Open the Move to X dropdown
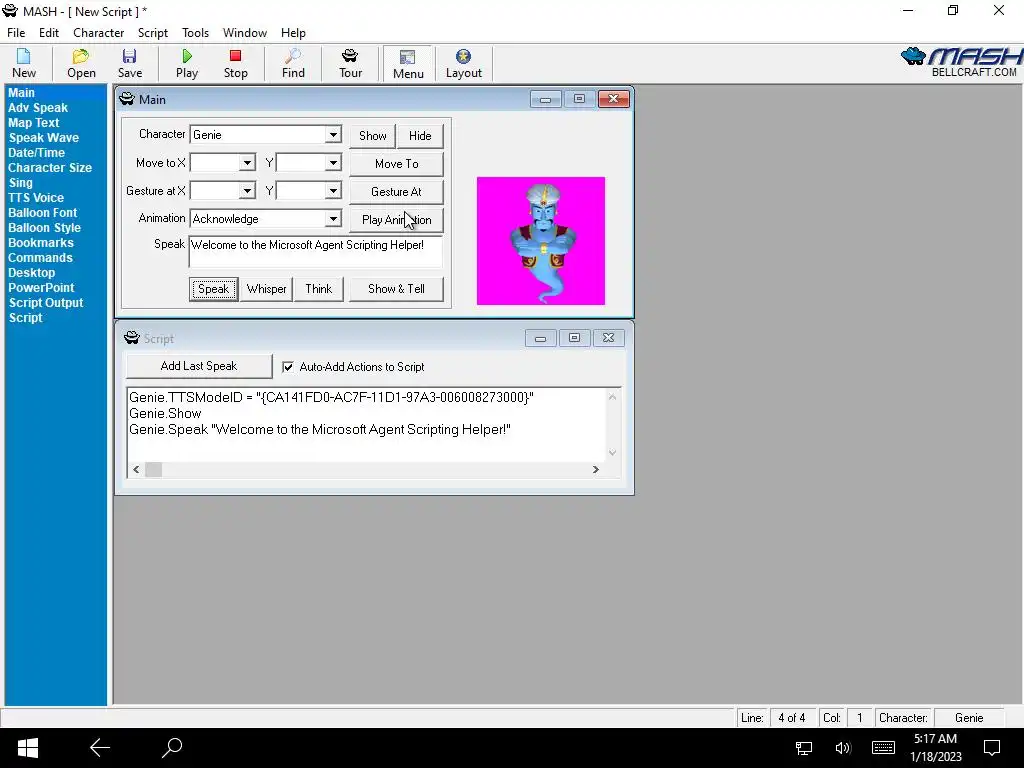 tap(247, 163)
